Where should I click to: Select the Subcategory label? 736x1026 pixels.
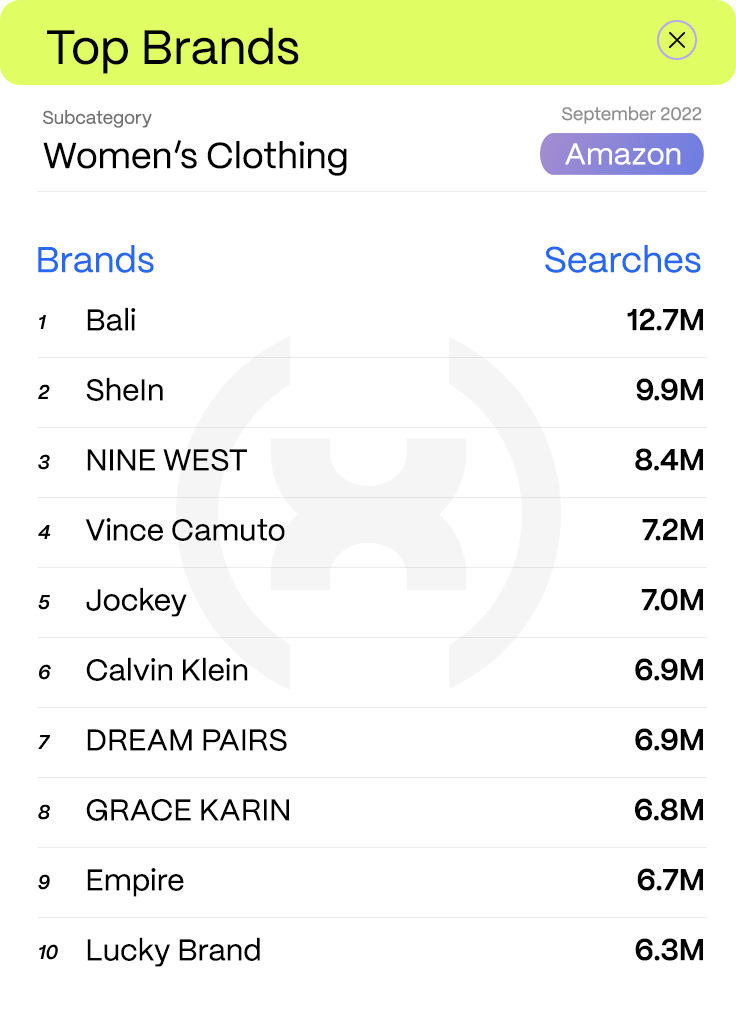click(96, 117)
